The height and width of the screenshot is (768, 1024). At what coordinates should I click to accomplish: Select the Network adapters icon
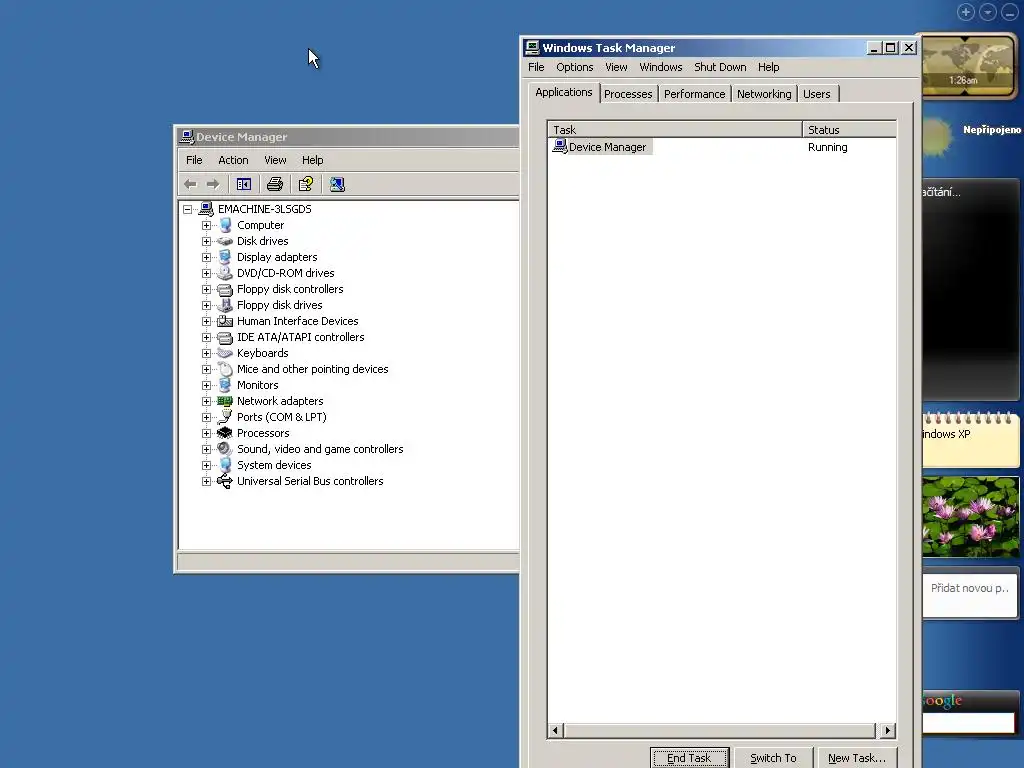[225, 401]
